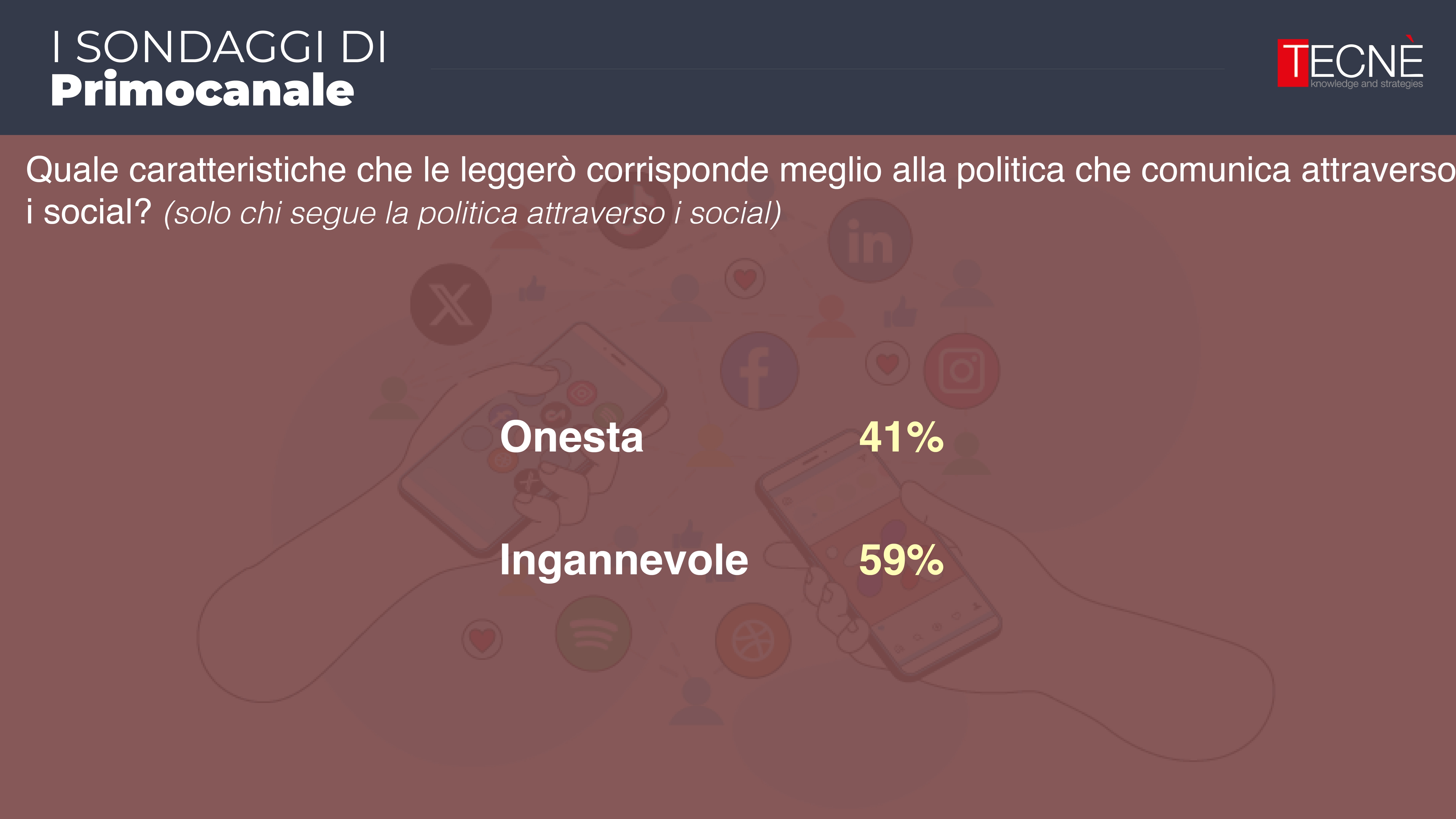Click the "Primocanale" bold title
Viewport: 1456px width, 819px height.
pyautogui.click(x=202, y=90)
